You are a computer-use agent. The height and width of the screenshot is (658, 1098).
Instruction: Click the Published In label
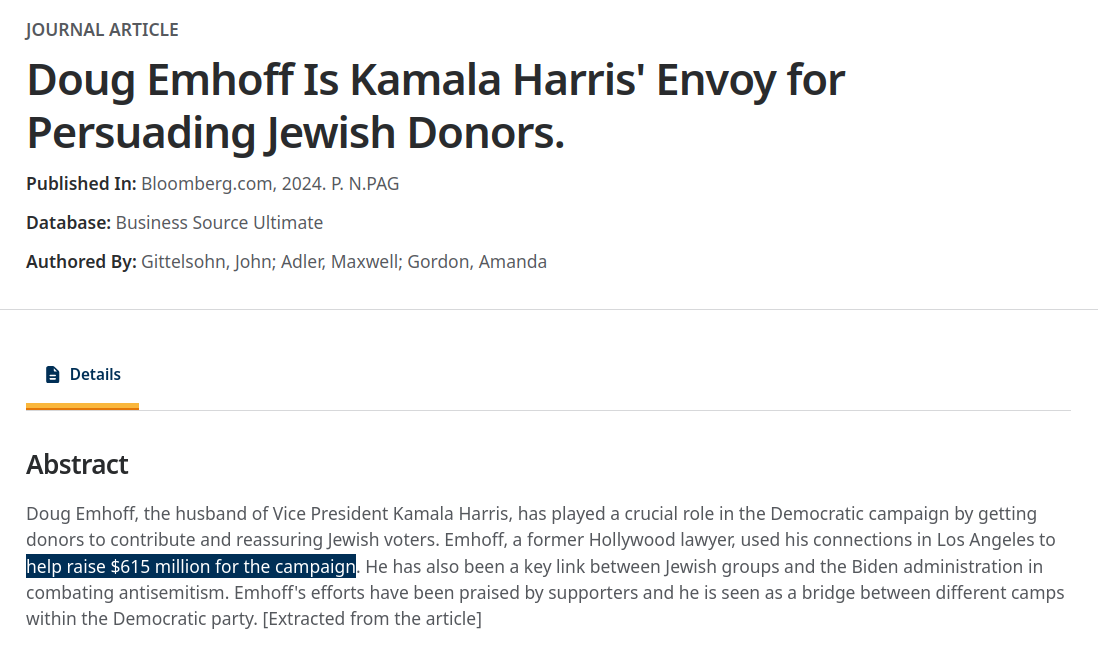point(81,184)
